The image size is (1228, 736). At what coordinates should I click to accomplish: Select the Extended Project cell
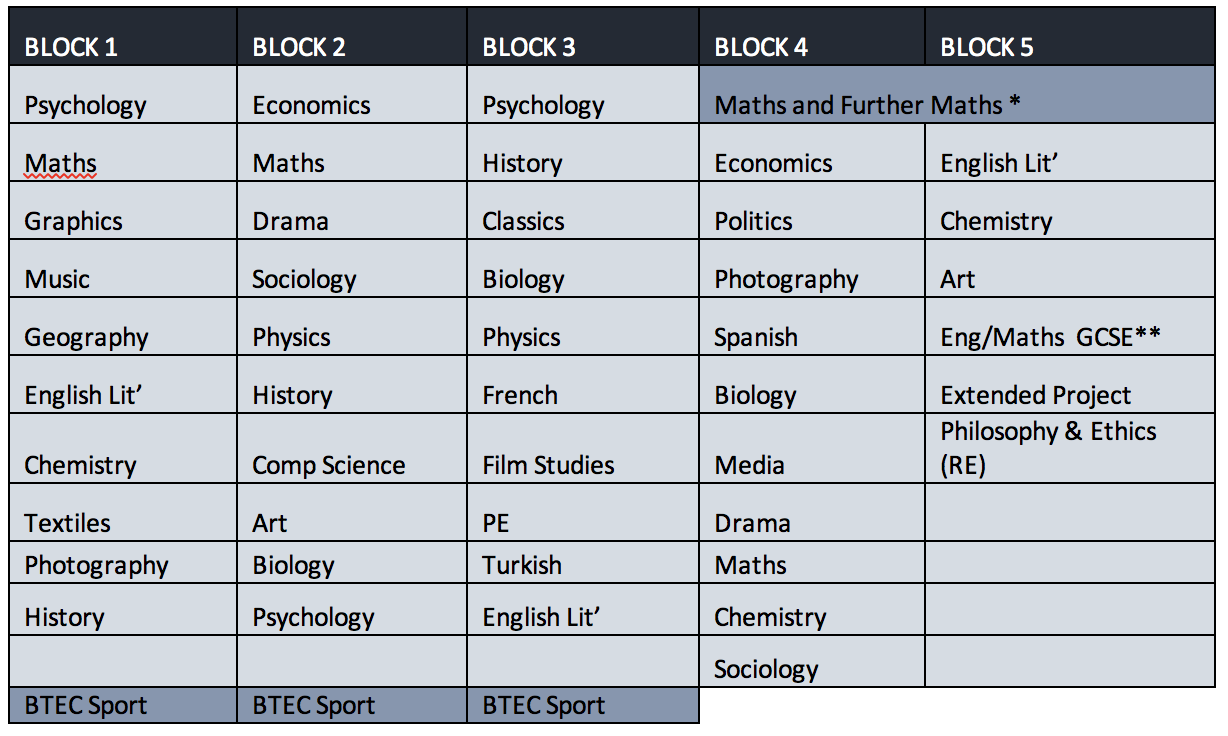pos(1036,395)
